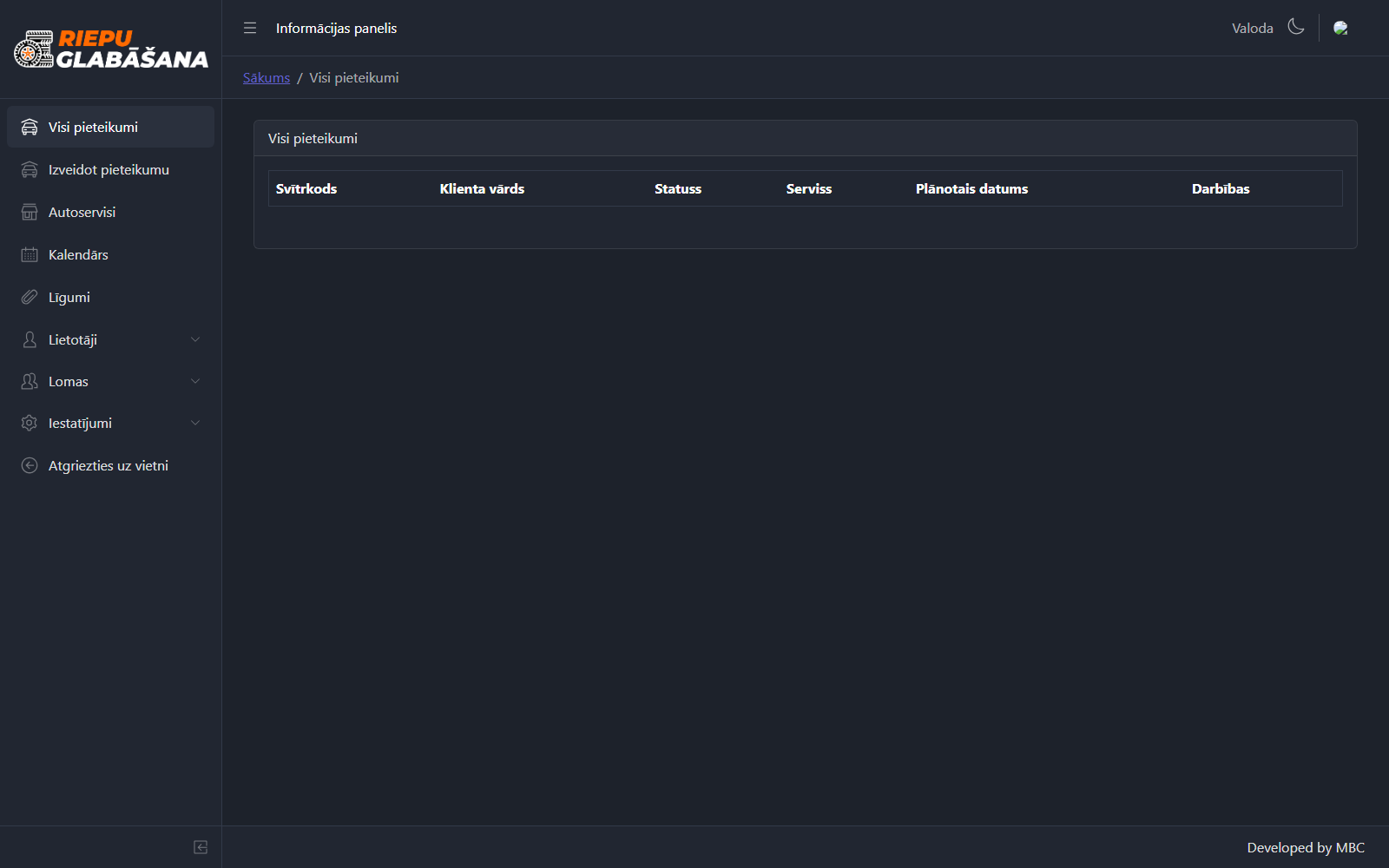
Task: Switch to dark mode with moon icon
Action: click(1296, 27)
